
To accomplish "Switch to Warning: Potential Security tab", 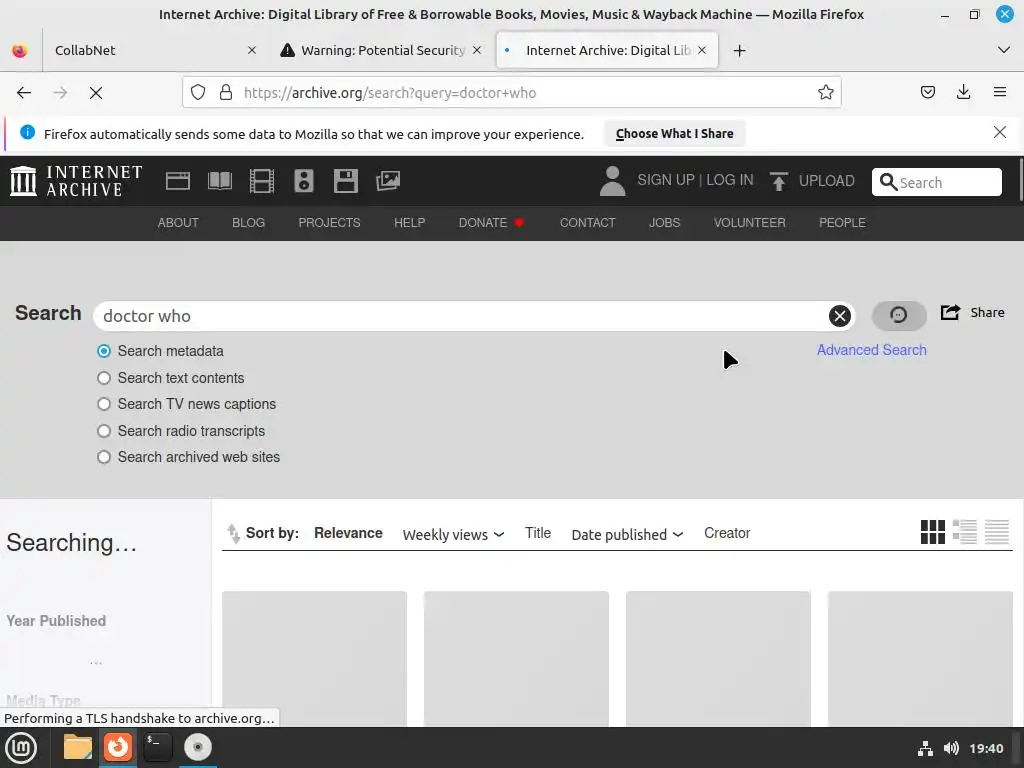I will point(382,50).
